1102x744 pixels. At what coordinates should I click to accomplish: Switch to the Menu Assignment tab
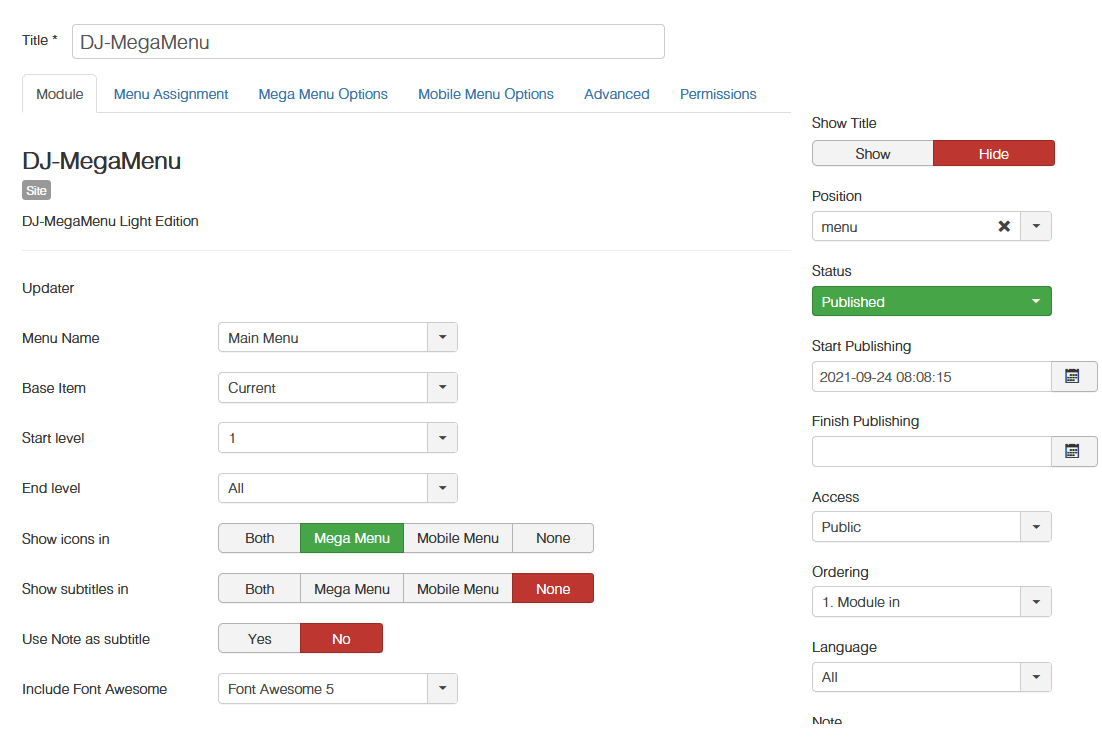click(171, 94)
